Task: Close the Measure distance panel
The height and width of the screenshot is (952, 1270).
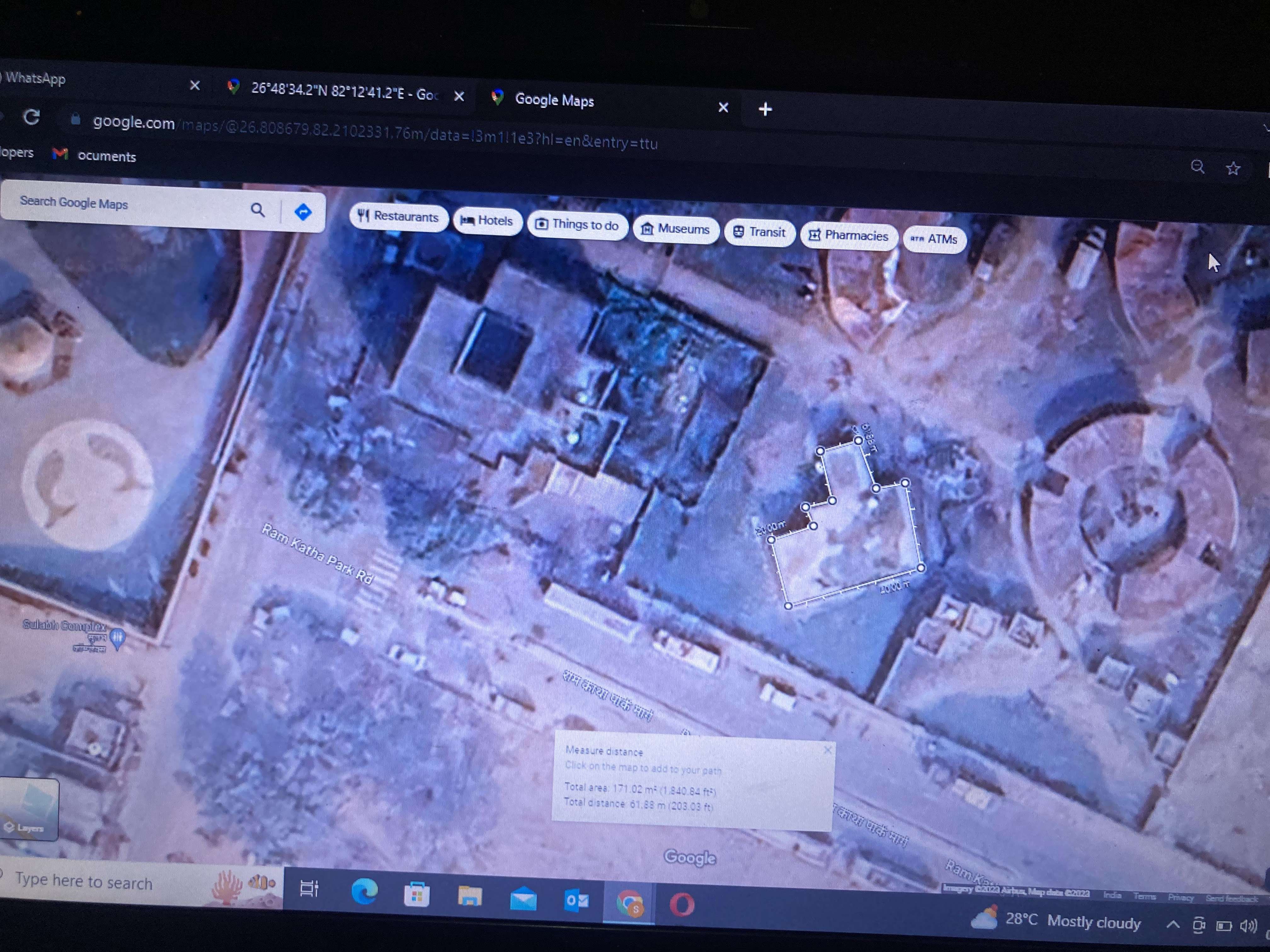Action: 827,750
